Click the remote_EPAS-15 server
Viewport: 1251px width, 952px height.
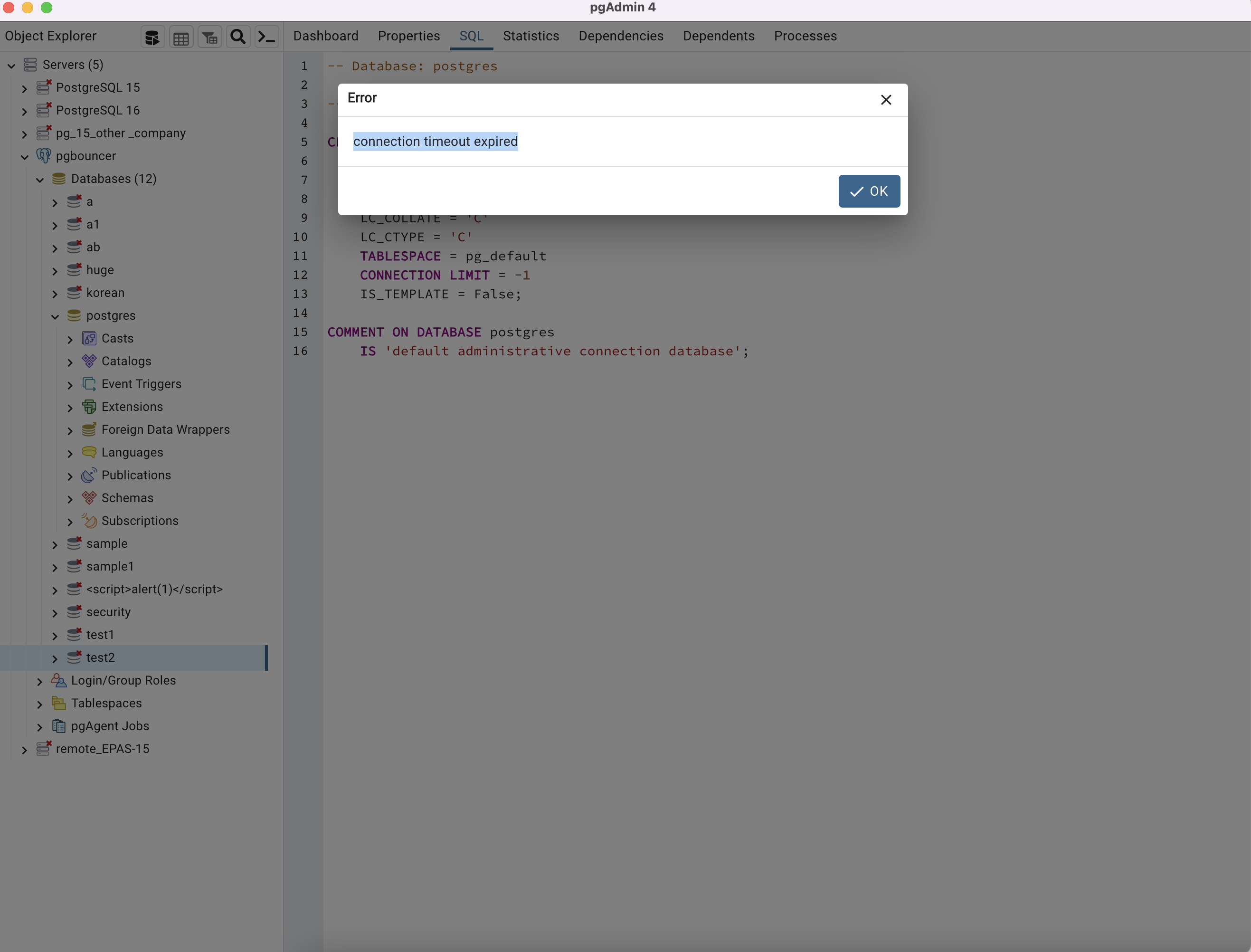click(x=103, y=748)
